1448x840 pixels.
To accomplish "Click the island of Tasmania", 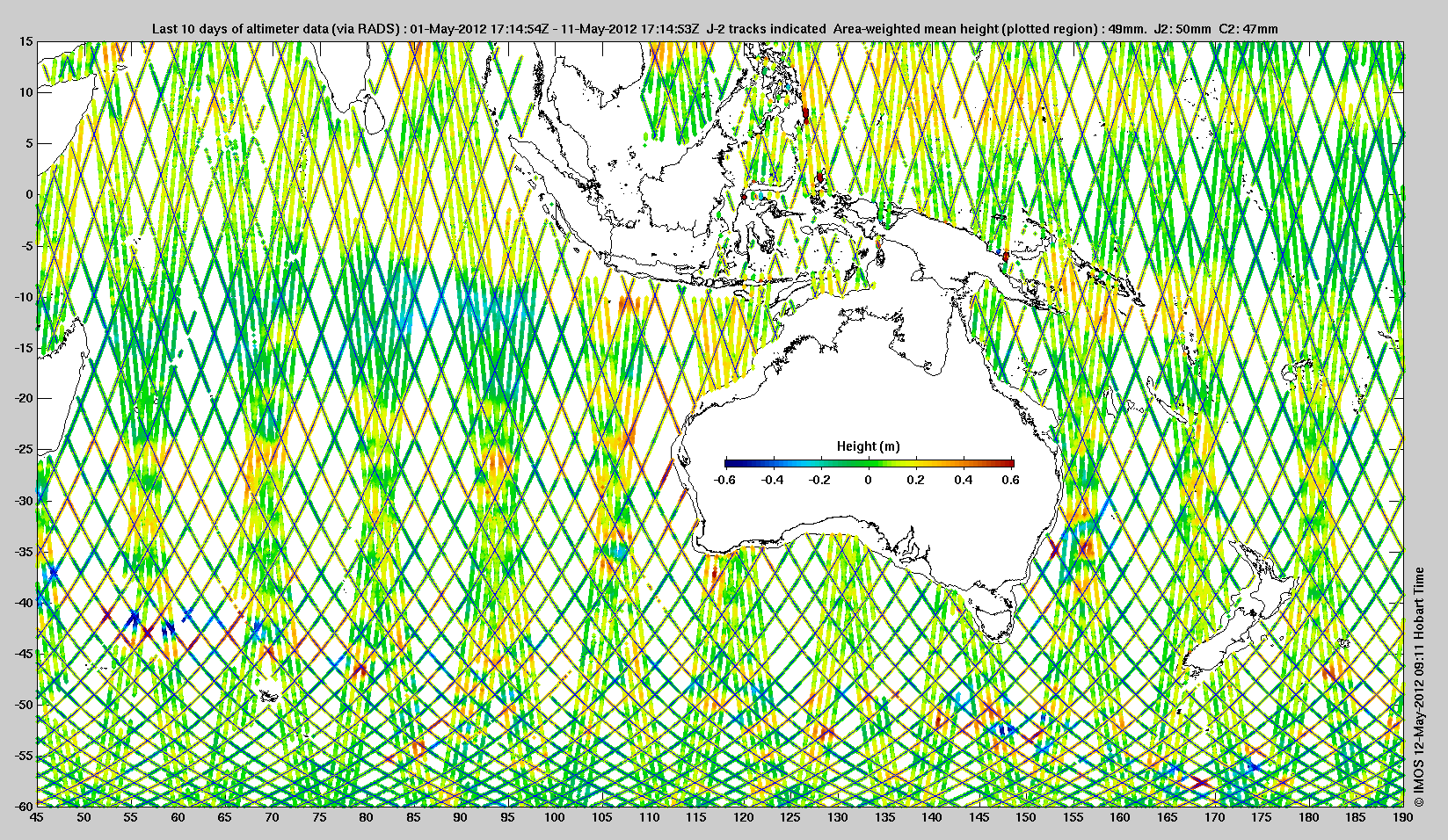I will point(994,614).
